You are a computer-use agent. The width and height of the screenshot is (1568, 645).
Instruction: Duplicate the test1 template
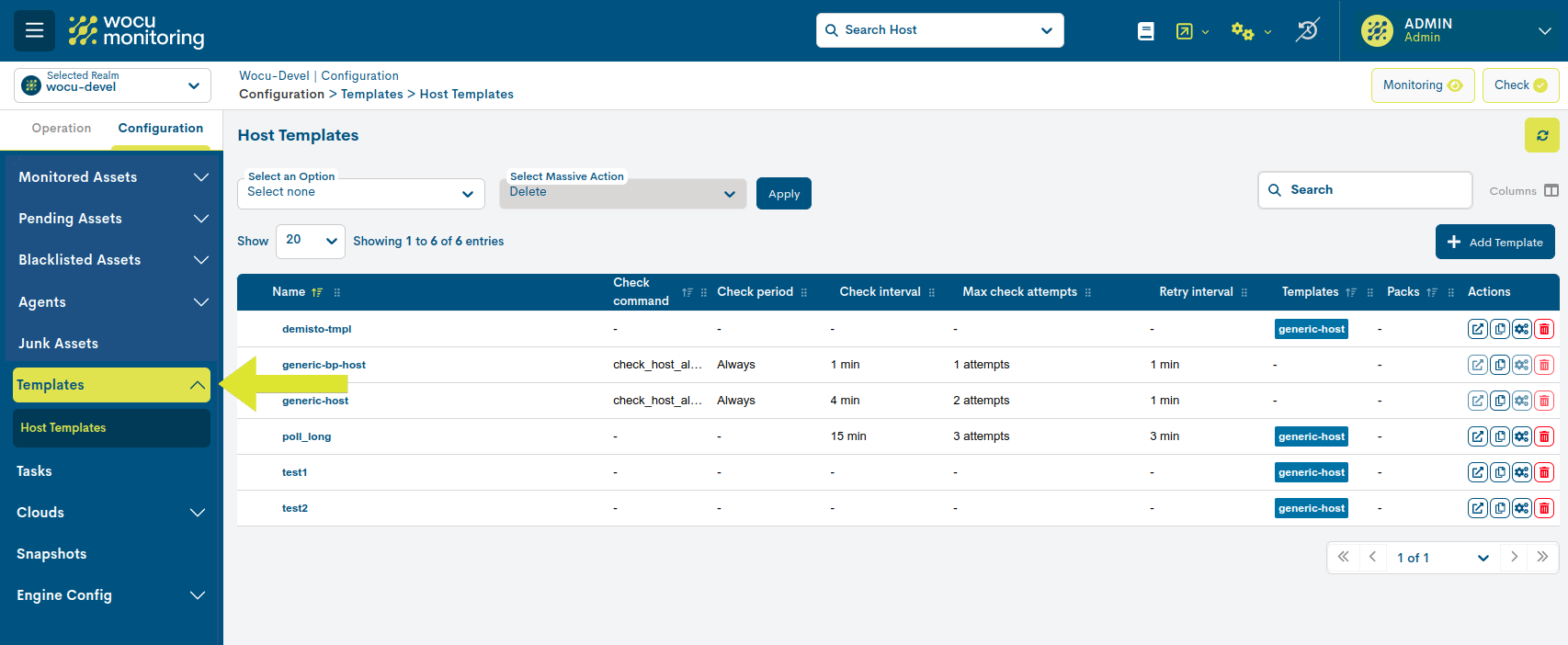tap(1500, 472)
